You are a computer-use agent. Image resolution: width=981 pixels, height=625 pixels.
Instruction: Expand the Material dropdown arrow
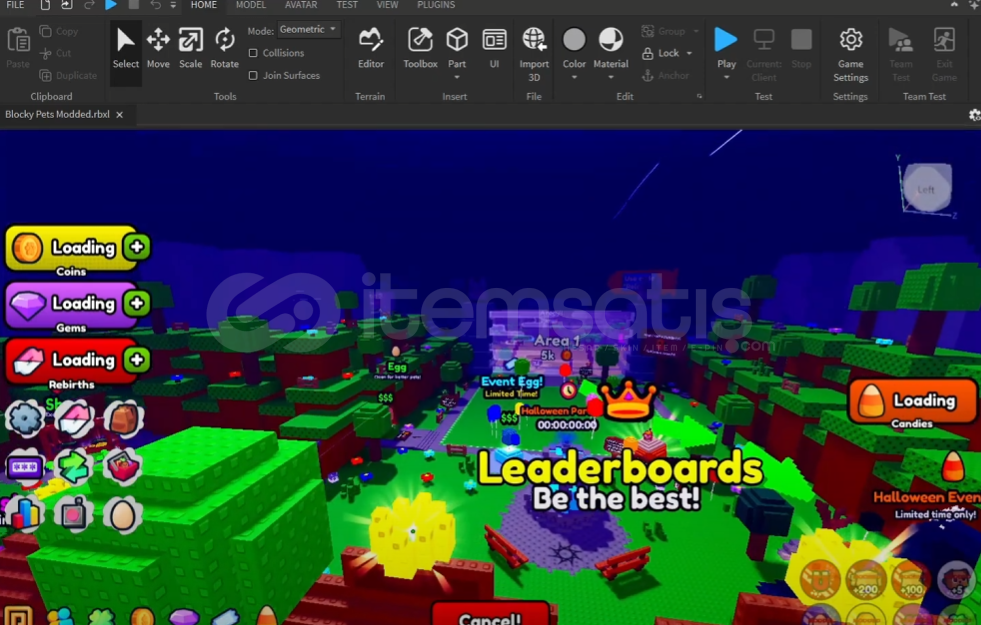point(611,78)
